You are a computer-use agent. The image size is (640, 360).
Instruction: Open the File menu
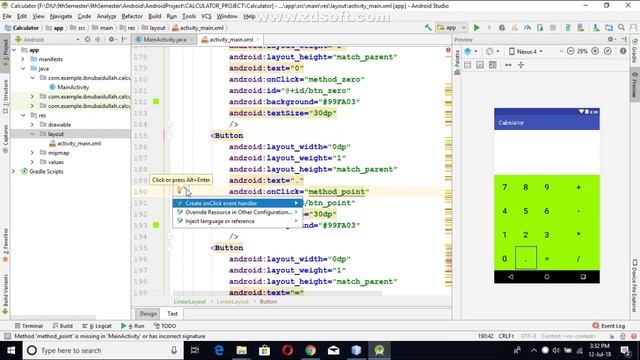[x=7, y=16]
